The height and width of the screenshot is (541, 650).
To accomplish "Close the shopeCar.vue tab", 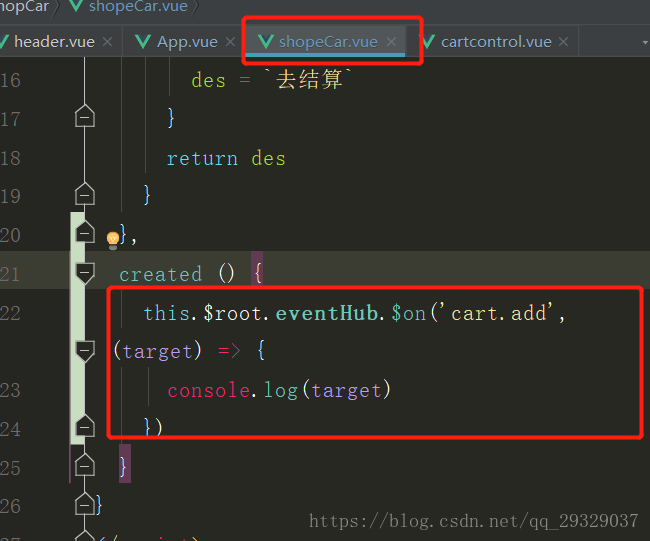I will click(x=391, y=41).
